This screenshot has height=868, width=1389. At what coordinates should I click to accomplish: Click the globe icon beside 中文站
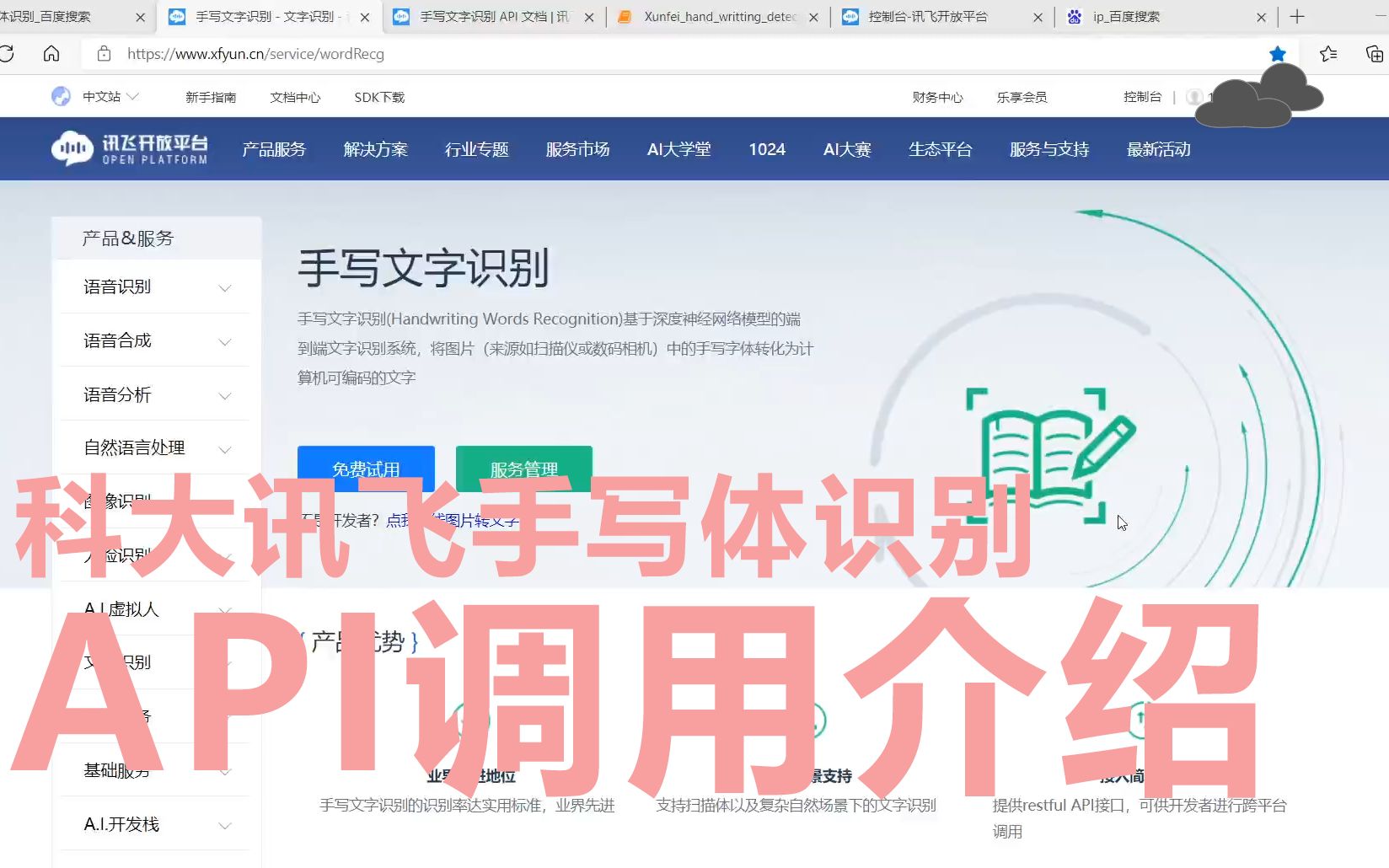pos(61,97)
